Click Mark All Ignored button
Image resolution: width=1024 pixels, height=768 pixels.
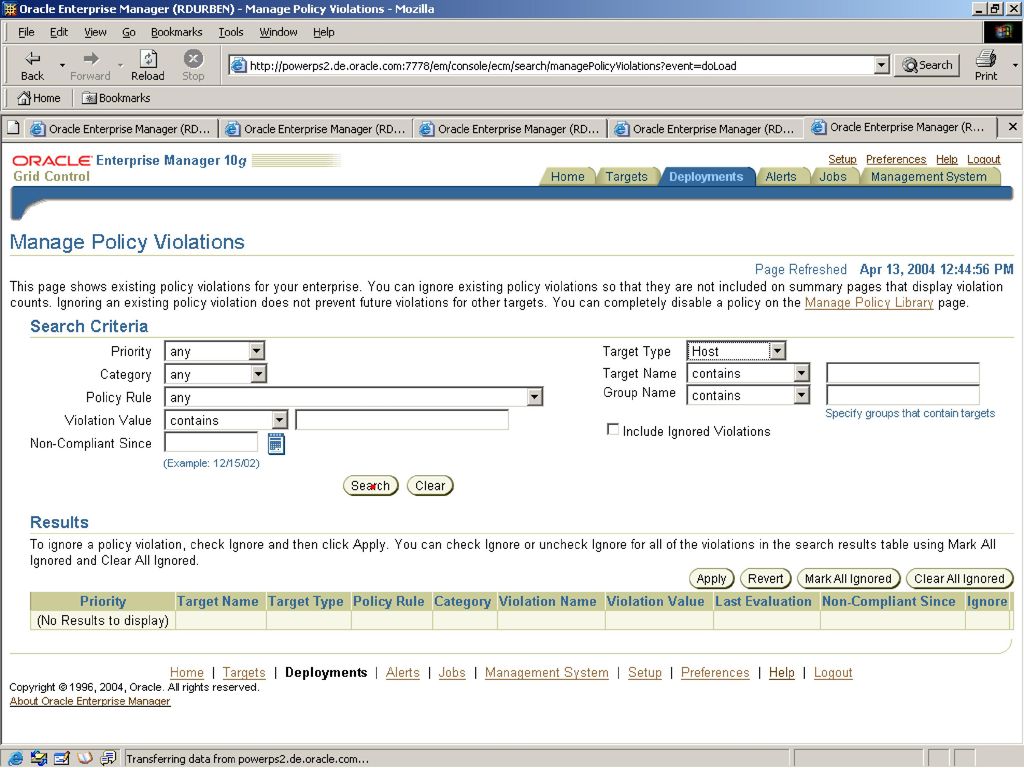click(x=848, y=579)
